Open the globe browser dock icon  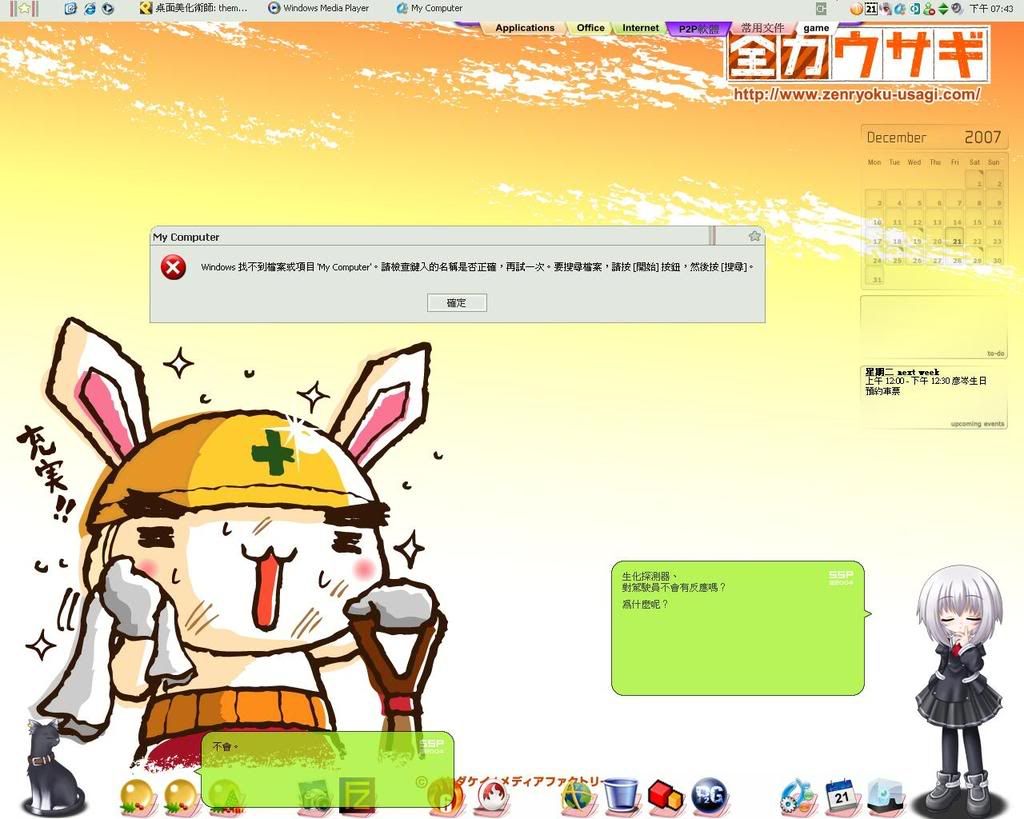[578, 795]
